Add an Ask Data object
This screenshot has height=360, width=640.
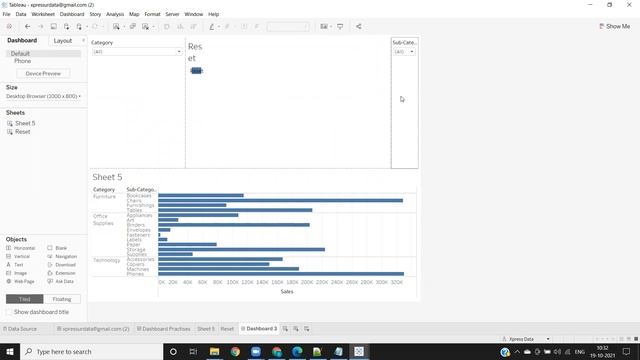point(60,281)
